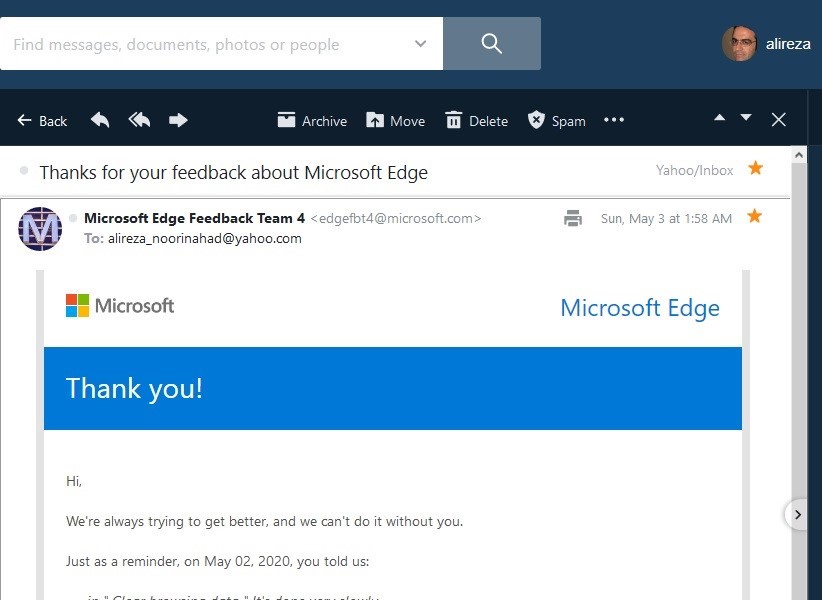The image size is (822, 600).
Task: Close the message view with X
Action: (778, 120)
